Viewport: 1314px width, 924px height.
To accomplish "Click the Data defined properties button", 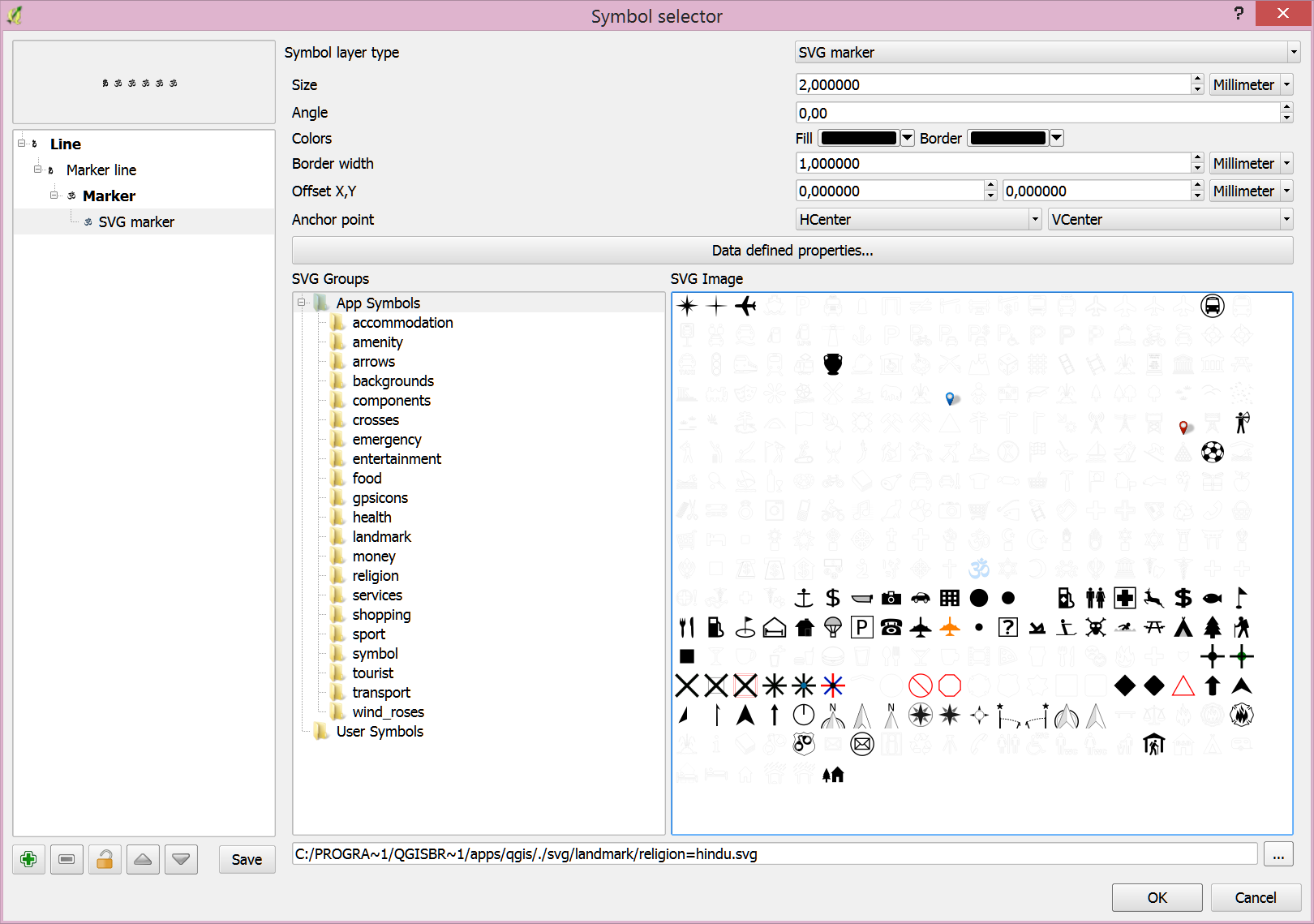I will tap(792, 251).
